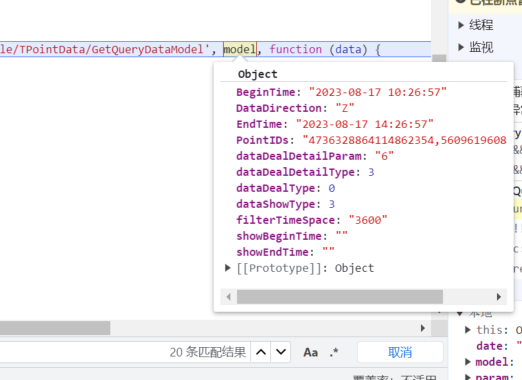Click the highlighted 'model' variable in code

[x=240, y=49]
